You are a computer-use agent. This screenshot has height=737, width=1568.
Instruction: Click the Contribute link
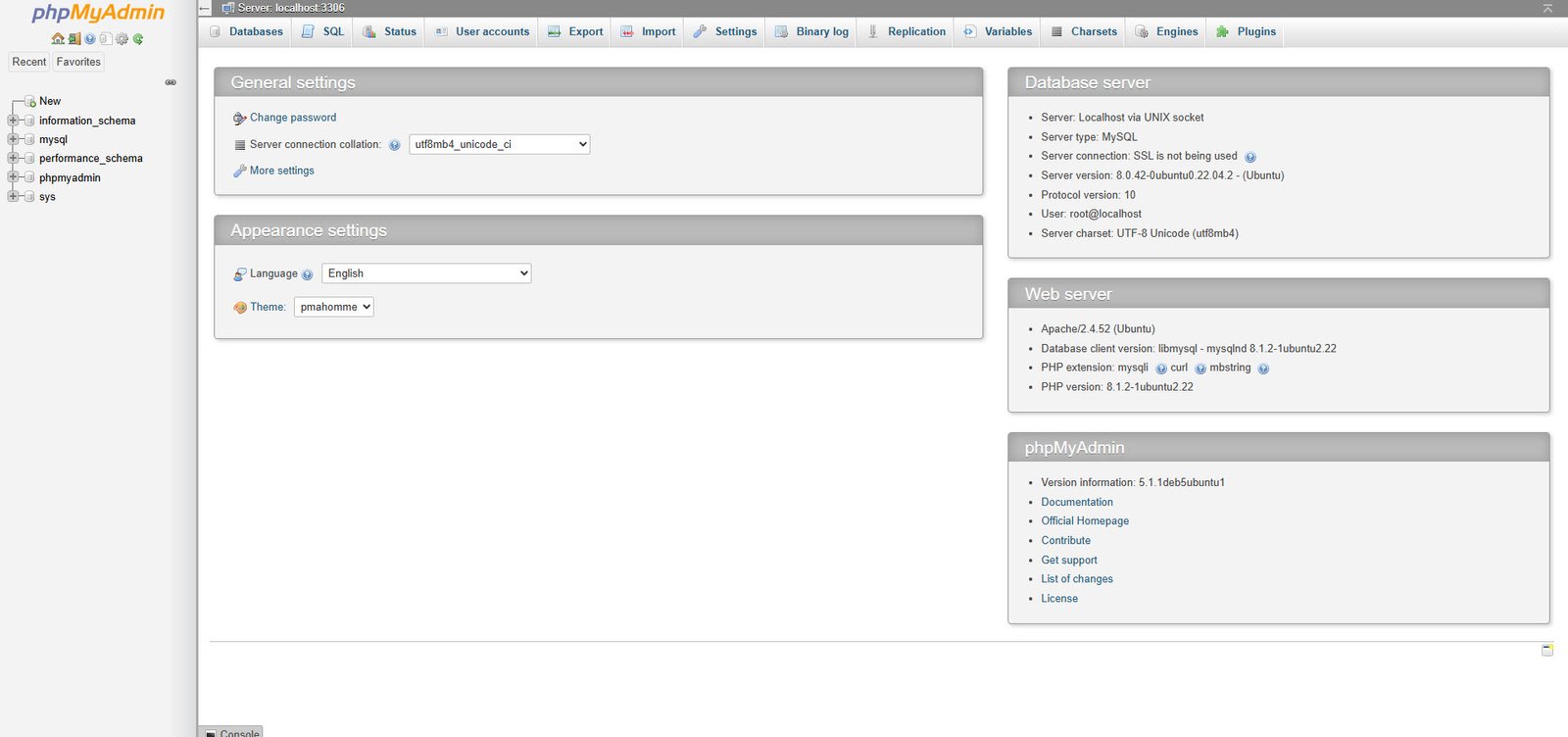pyautogui.click(x=1065, y=541)
